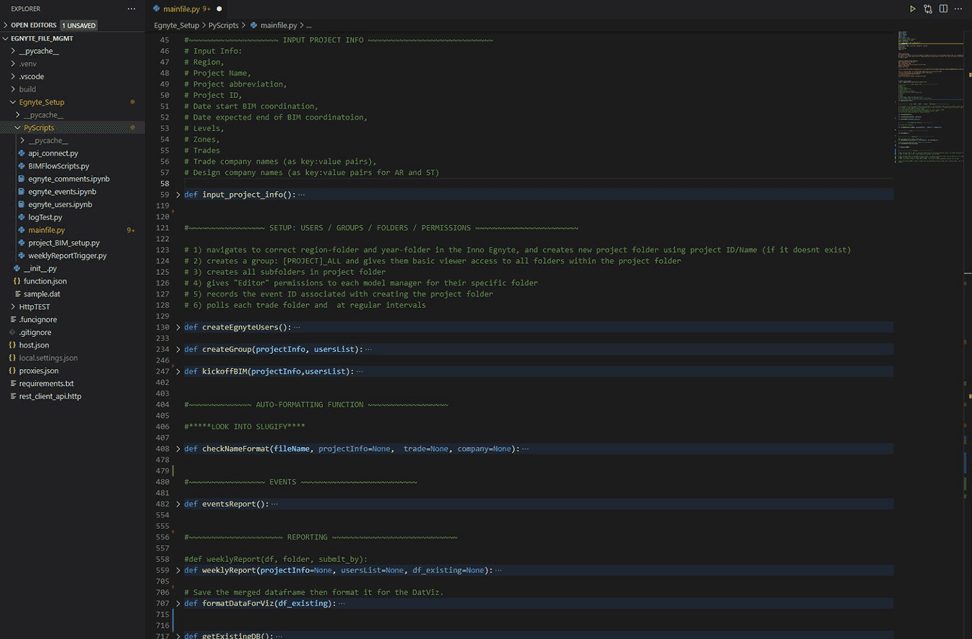Open BIMFlowScripts.py in the explorer
This screenshot has width=972, height=639.
coord(58,166)
